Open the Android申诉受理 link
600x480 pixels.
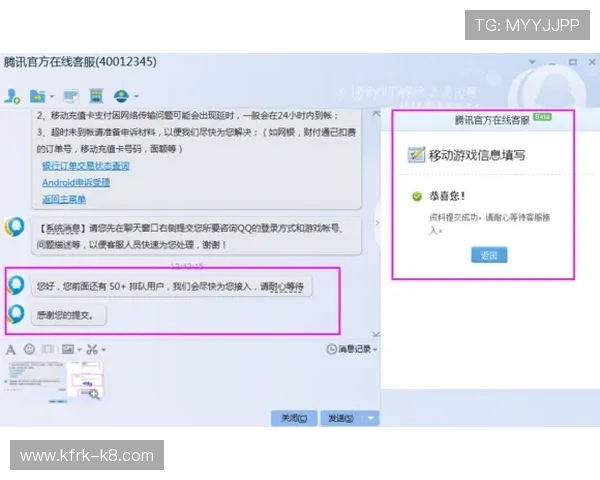click(76, 183)
